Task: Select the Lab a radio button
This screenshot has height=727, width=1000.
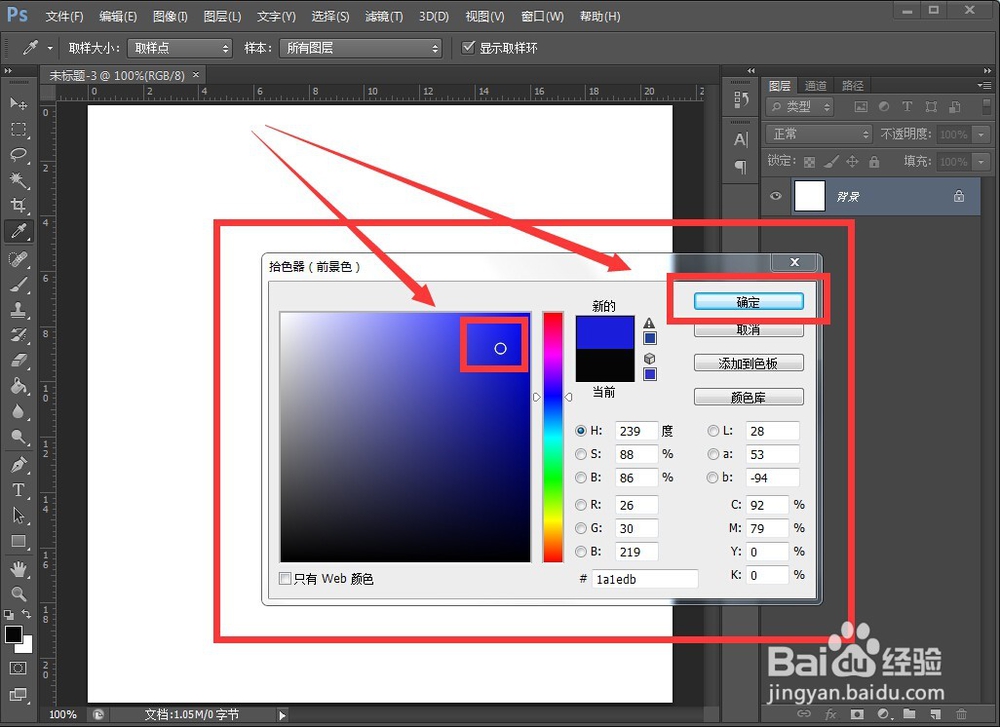Action: [712, 454]
